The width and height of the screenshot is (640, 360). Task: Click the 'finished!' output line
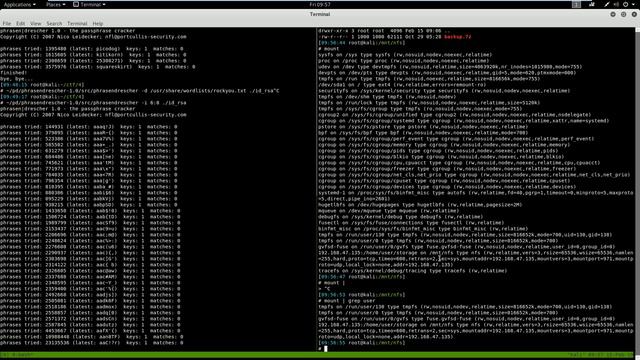[13, 73]
